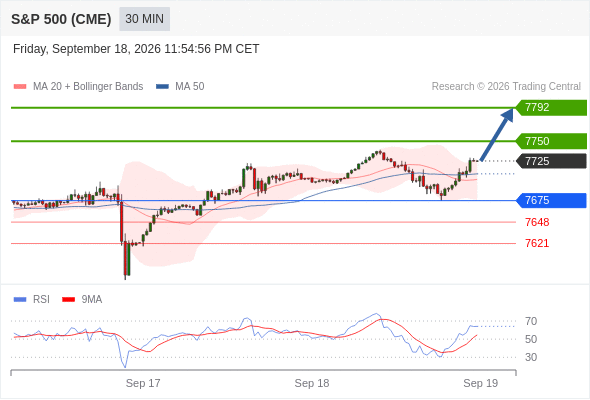This screenshot has height=400, width=590.
Task: Select the 9MA legend label
Action: [92, 300]
